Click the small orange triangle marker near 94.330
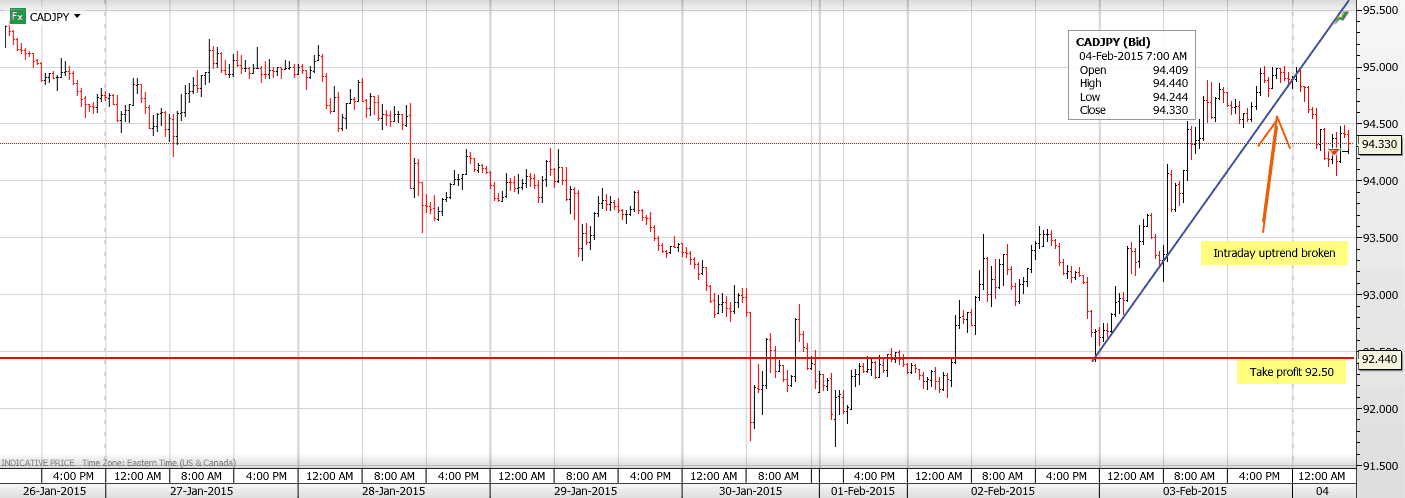 pos(1334,152)
